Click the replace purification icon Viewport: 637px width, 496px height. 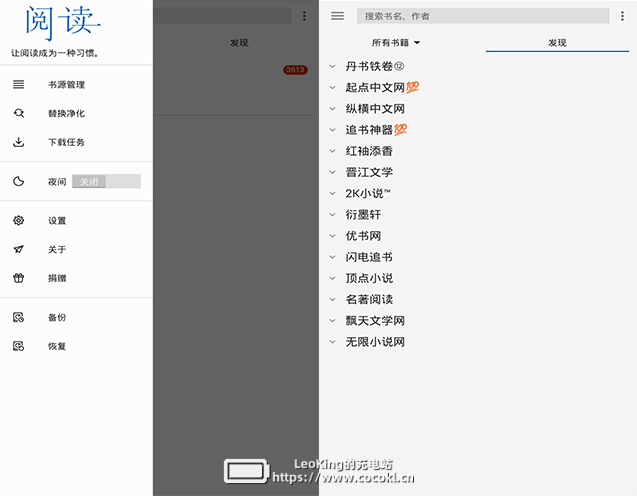click(x=18, y=113)
